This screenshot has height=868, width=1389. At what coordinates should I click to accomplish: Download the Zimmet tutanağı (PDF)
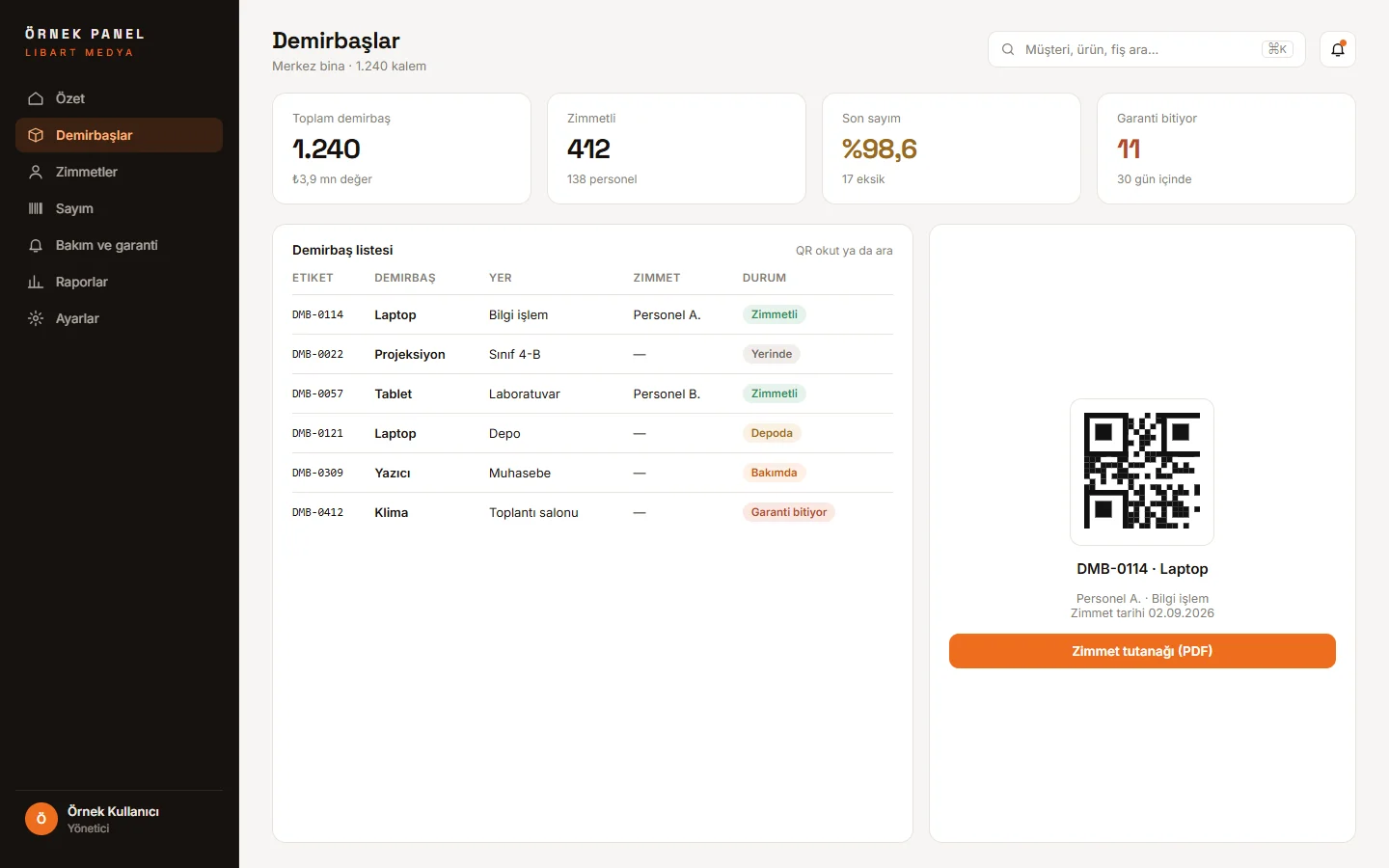pyautogui.click(x=1142, y=651)
